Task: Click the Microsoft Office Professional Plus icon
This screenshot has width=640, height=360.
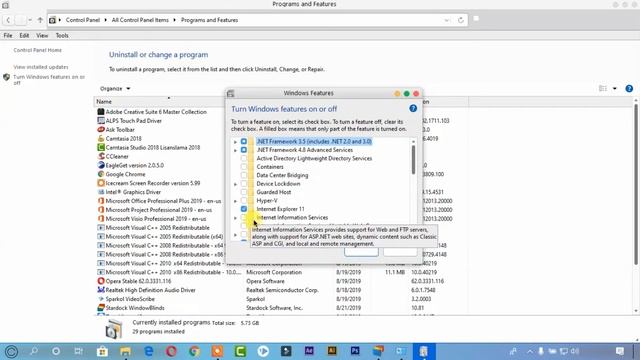Action: 101,201
